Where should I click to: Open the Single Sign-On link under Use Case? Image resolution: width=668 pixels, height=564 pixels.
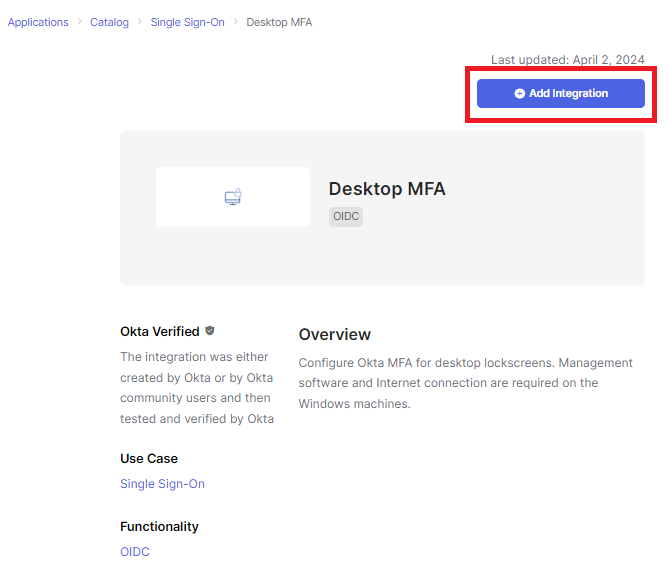(x=162, y=484)
